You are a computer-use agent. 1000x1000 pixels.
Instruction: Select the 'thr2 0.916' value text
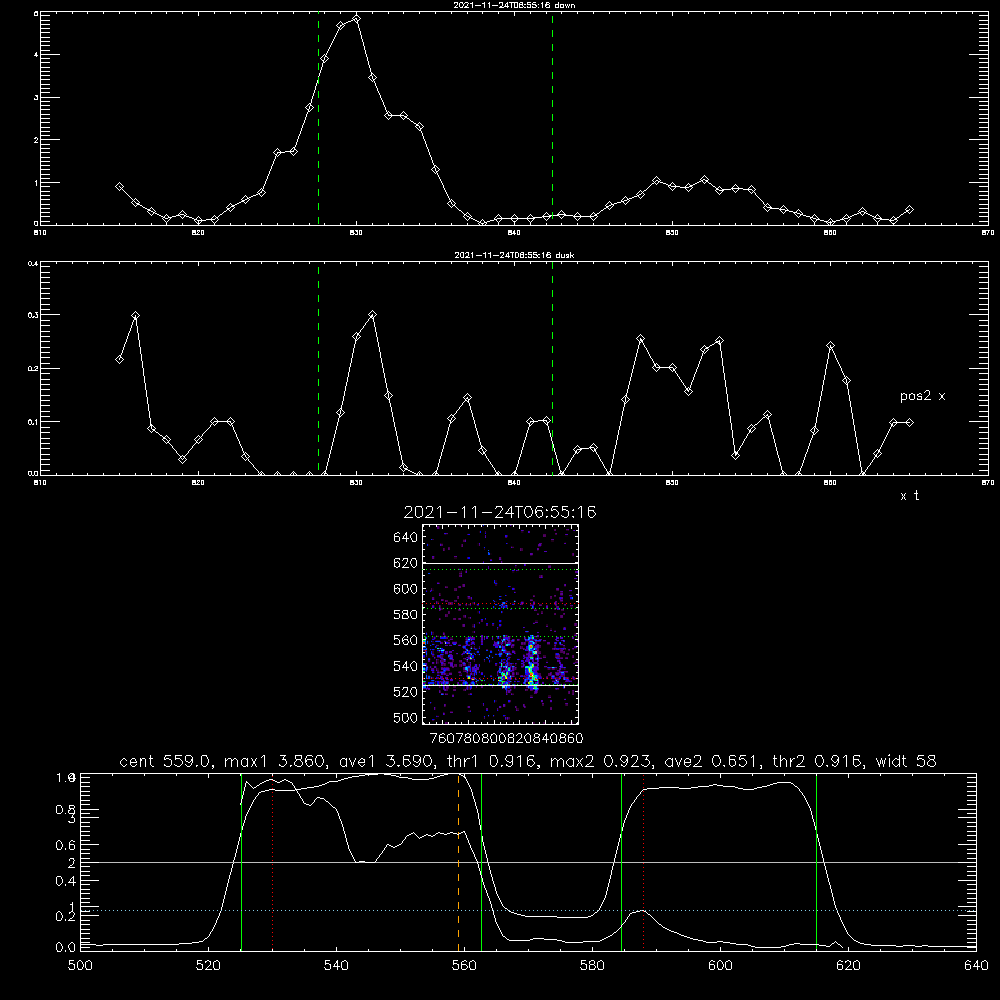[818, 761]
